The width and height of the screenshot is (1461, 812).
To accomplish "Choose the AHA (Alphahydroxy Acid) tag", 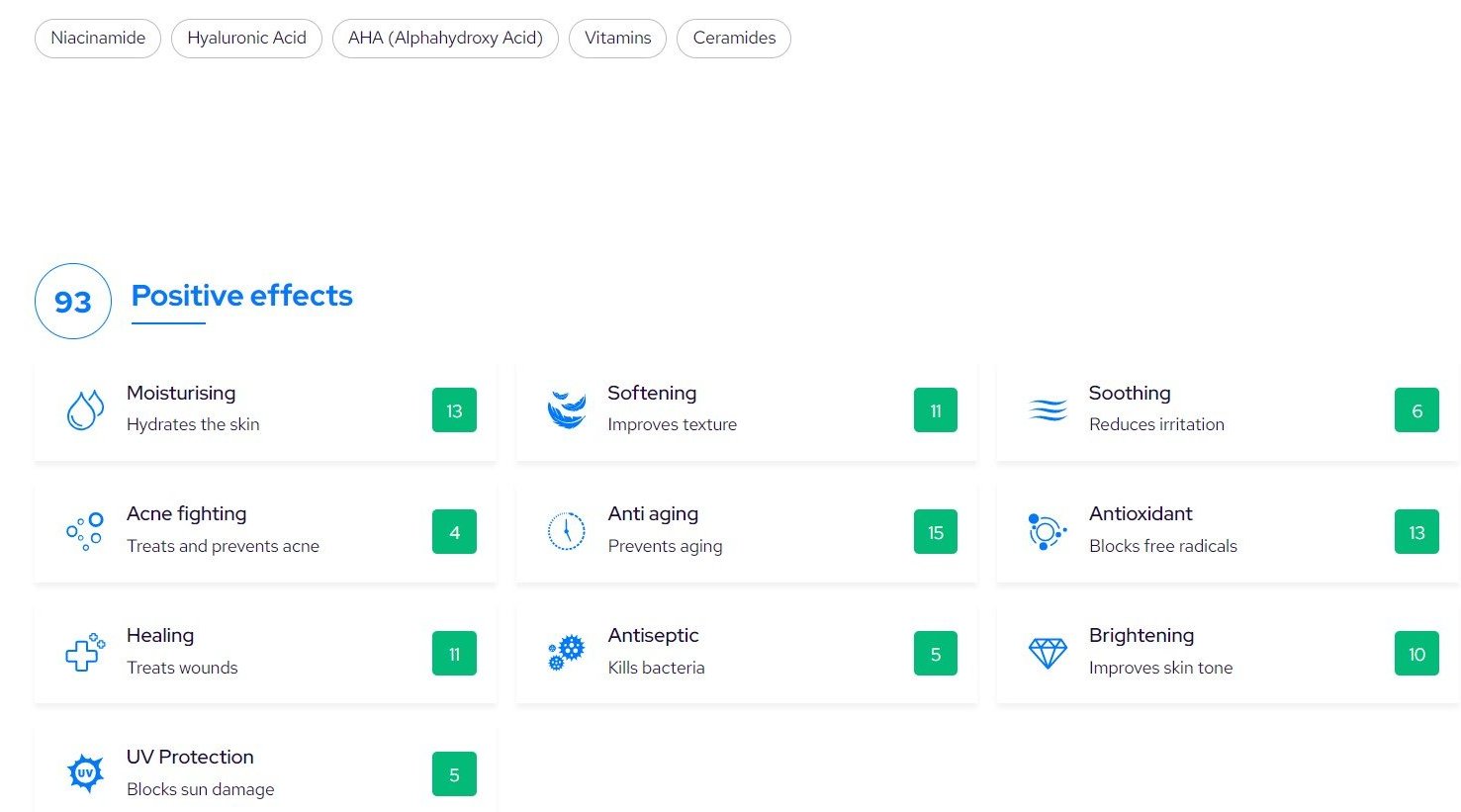I will pyautogui.click(x=445, y=39).
